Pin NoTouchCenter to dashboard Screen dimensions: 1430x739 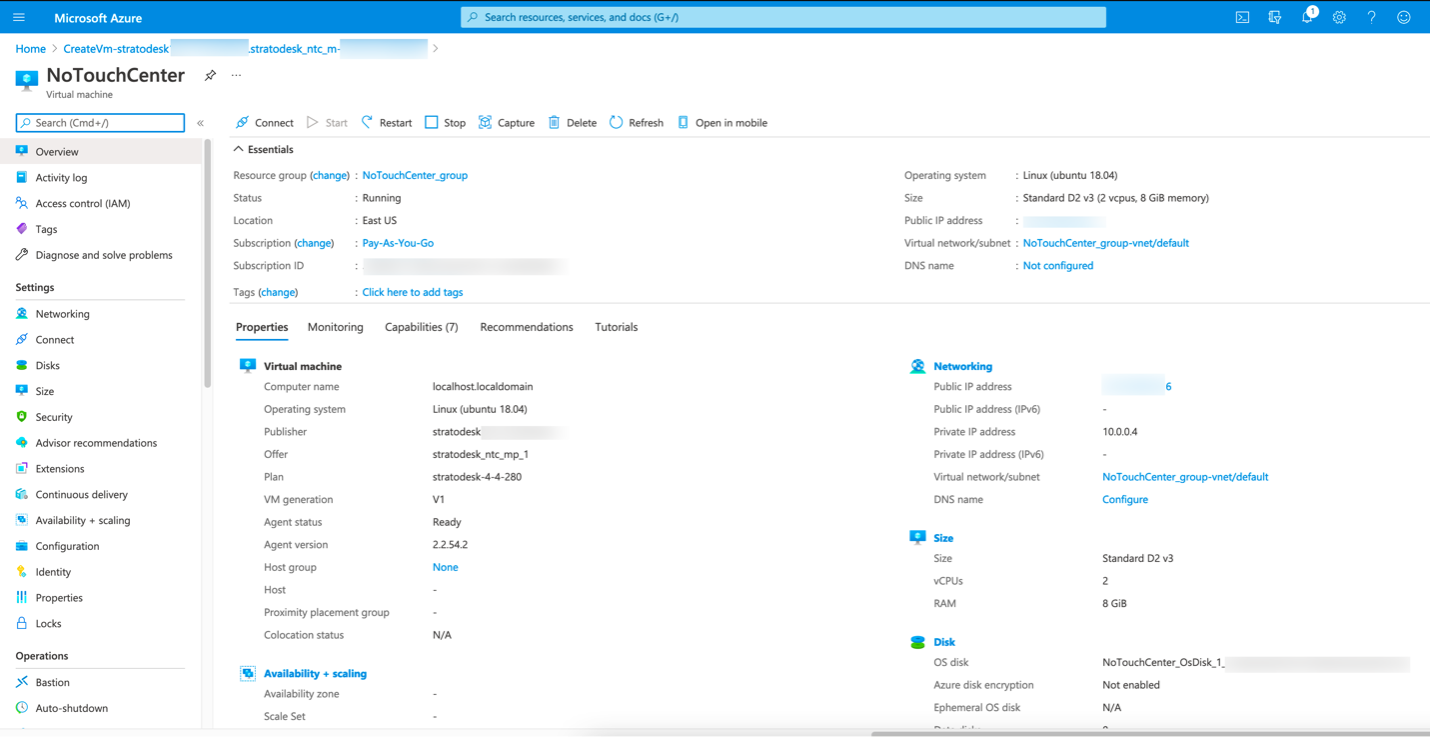210,75
